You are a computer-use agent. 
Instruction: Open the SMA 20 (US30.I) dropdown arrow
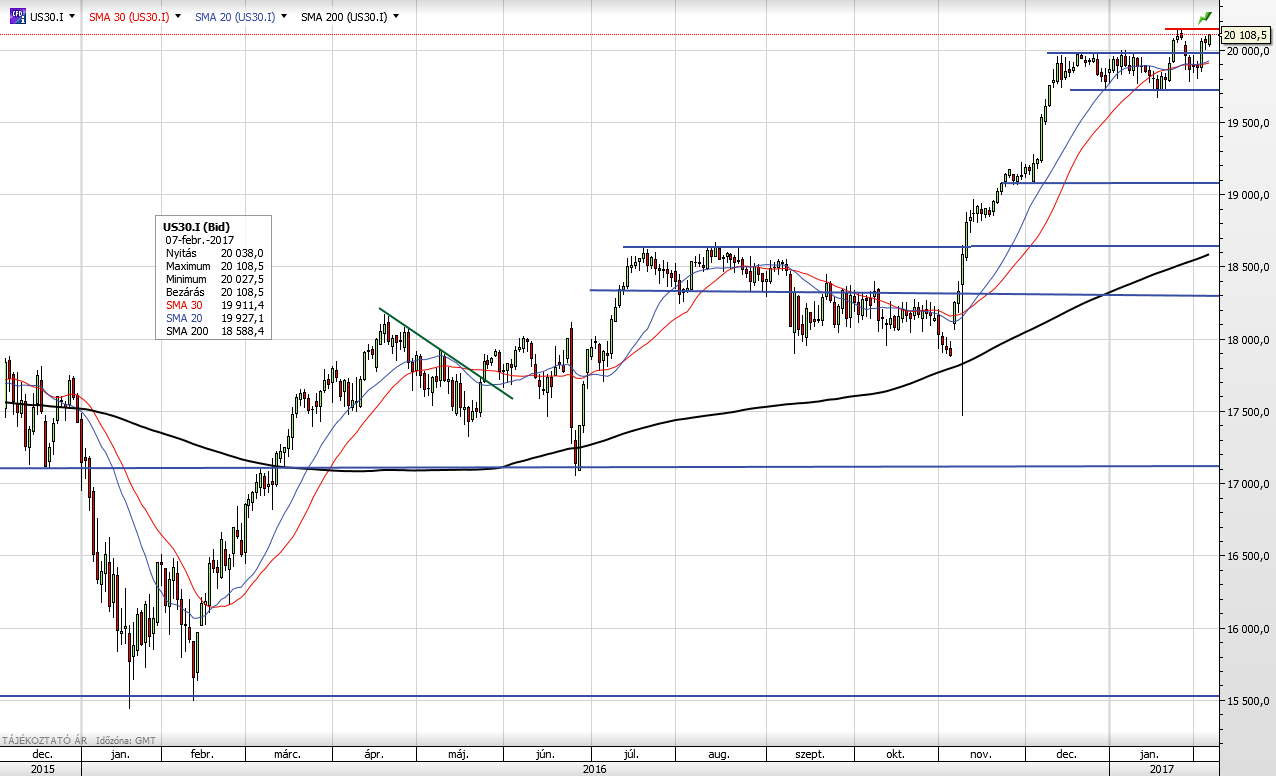pyautogui.click(x=284, y=17)
